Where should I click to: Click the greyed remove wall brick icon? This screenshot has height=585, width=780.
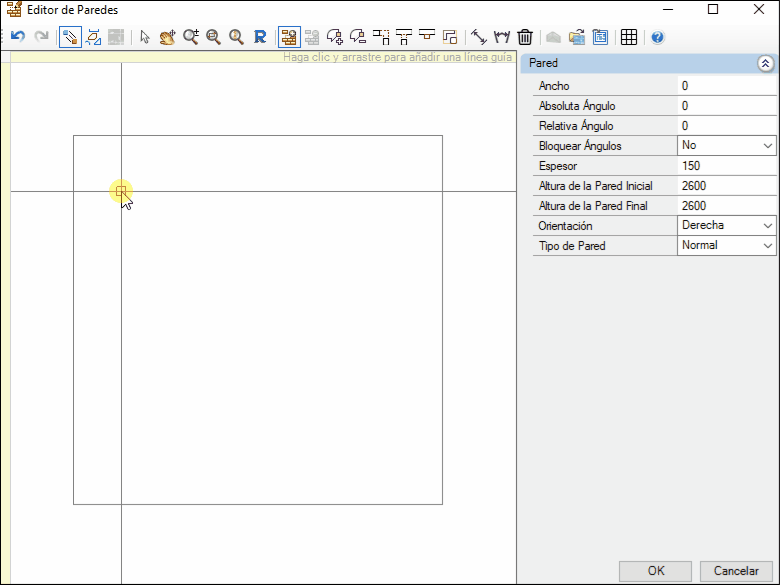point(312,37)
